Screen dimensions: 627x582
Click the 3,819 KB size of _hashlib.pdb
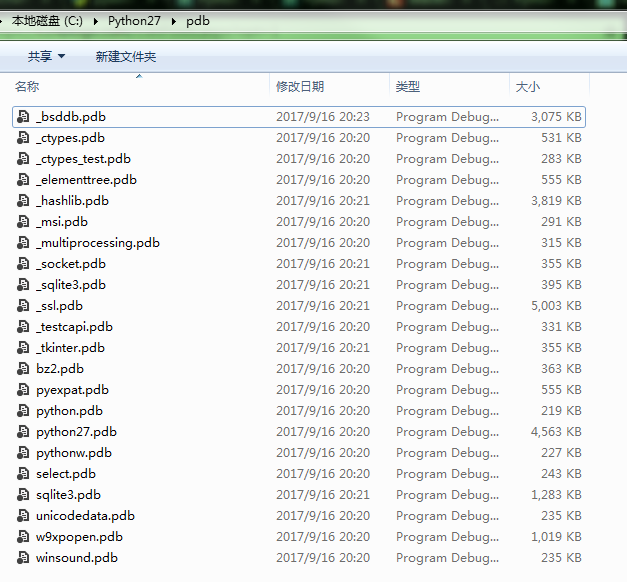coord(556,201)
